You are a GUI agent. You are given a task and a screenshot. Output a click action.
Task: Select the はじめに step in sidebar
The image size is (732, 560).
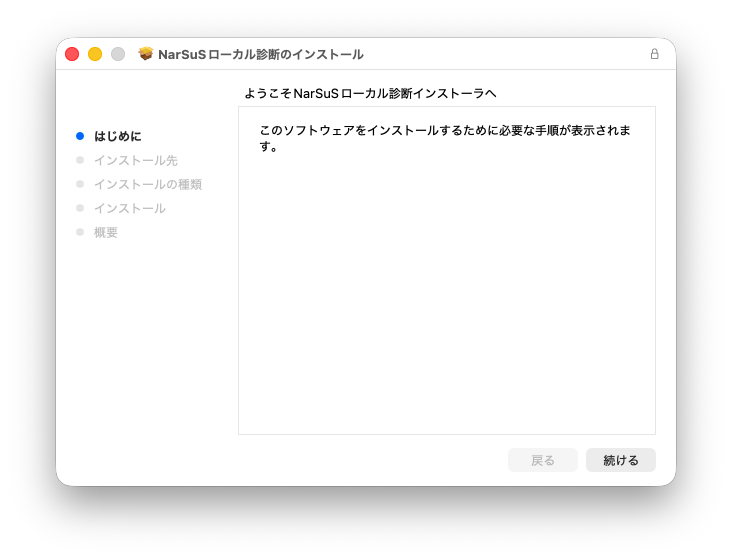[118, 136]
